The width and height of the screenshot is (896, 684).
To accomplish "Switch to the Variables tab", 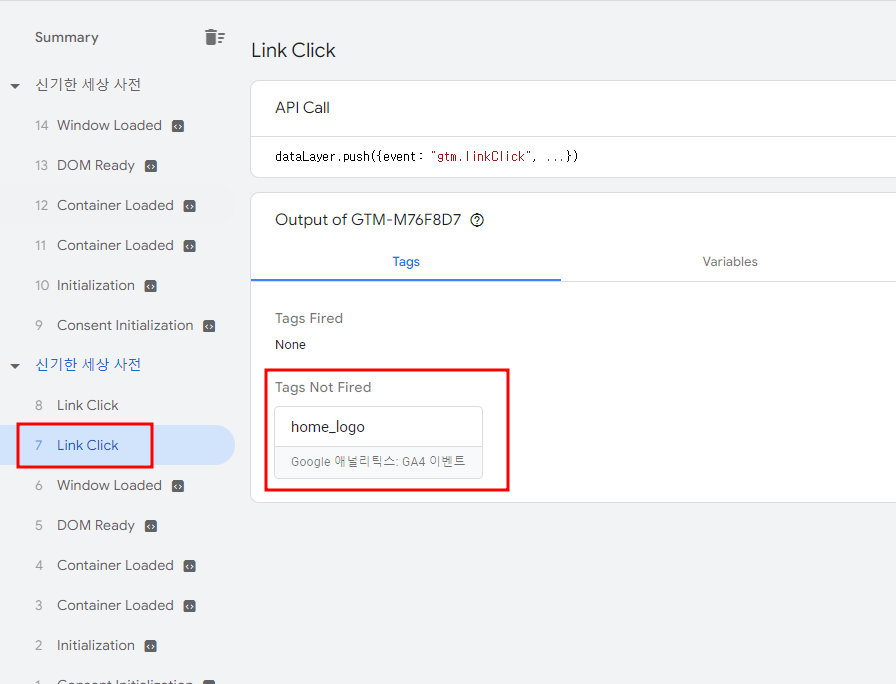I will (x=730, y=262).
